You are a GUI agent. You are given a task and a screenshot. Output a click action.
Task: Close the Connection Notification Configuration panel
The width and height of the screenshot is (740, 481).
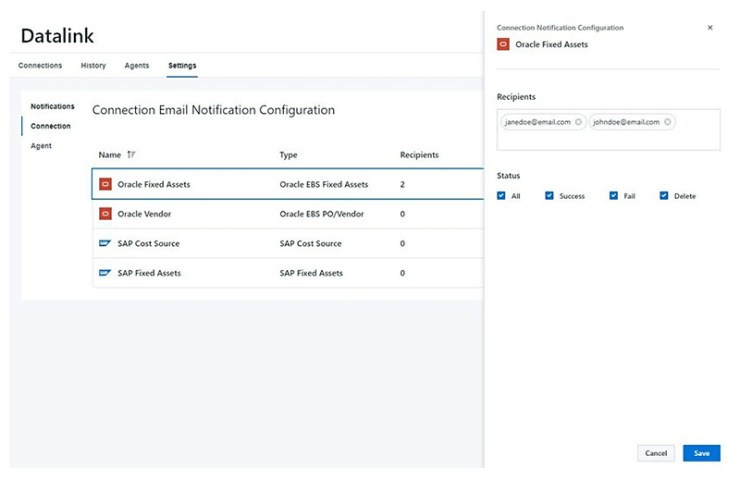pyautogui.click(x=710, y=28)
